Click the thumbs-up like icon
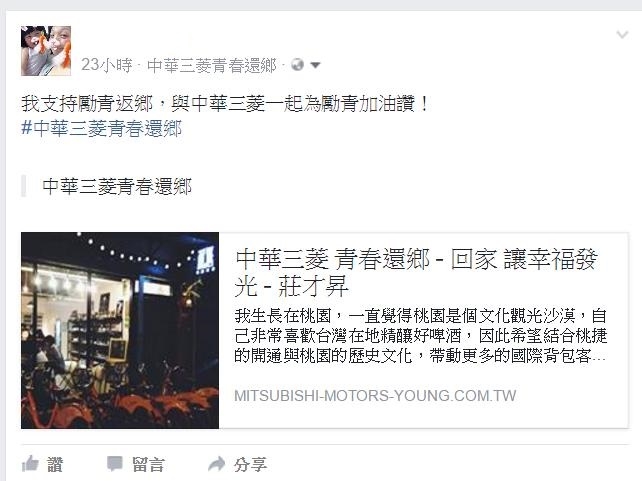The image size is (642, 481). tap(30, 464)
